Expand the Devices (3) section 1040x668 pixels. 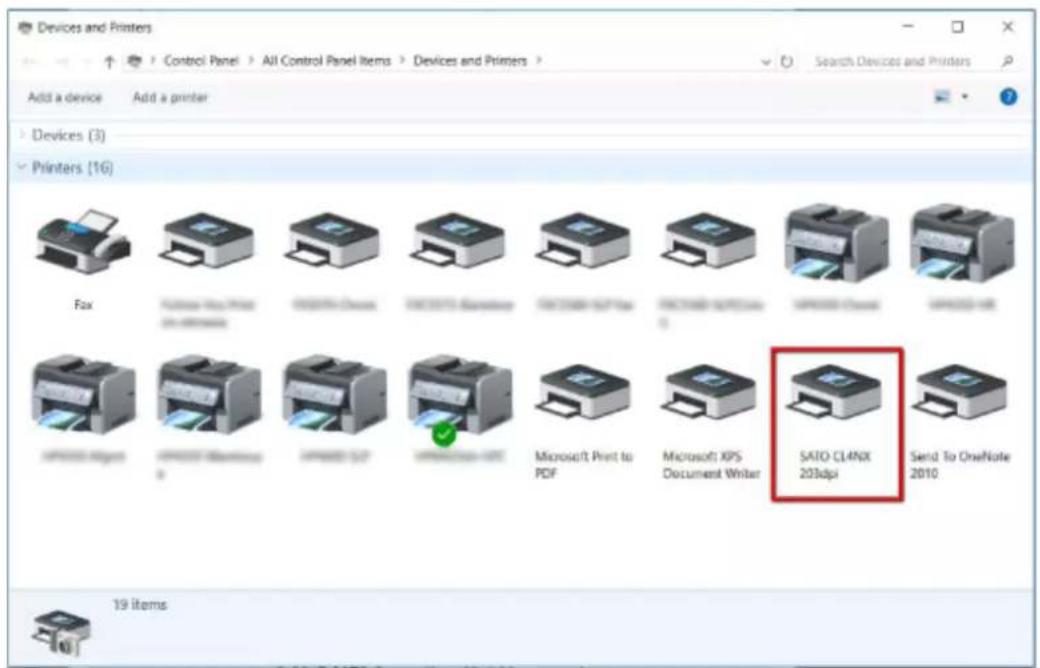coord(23,135)
